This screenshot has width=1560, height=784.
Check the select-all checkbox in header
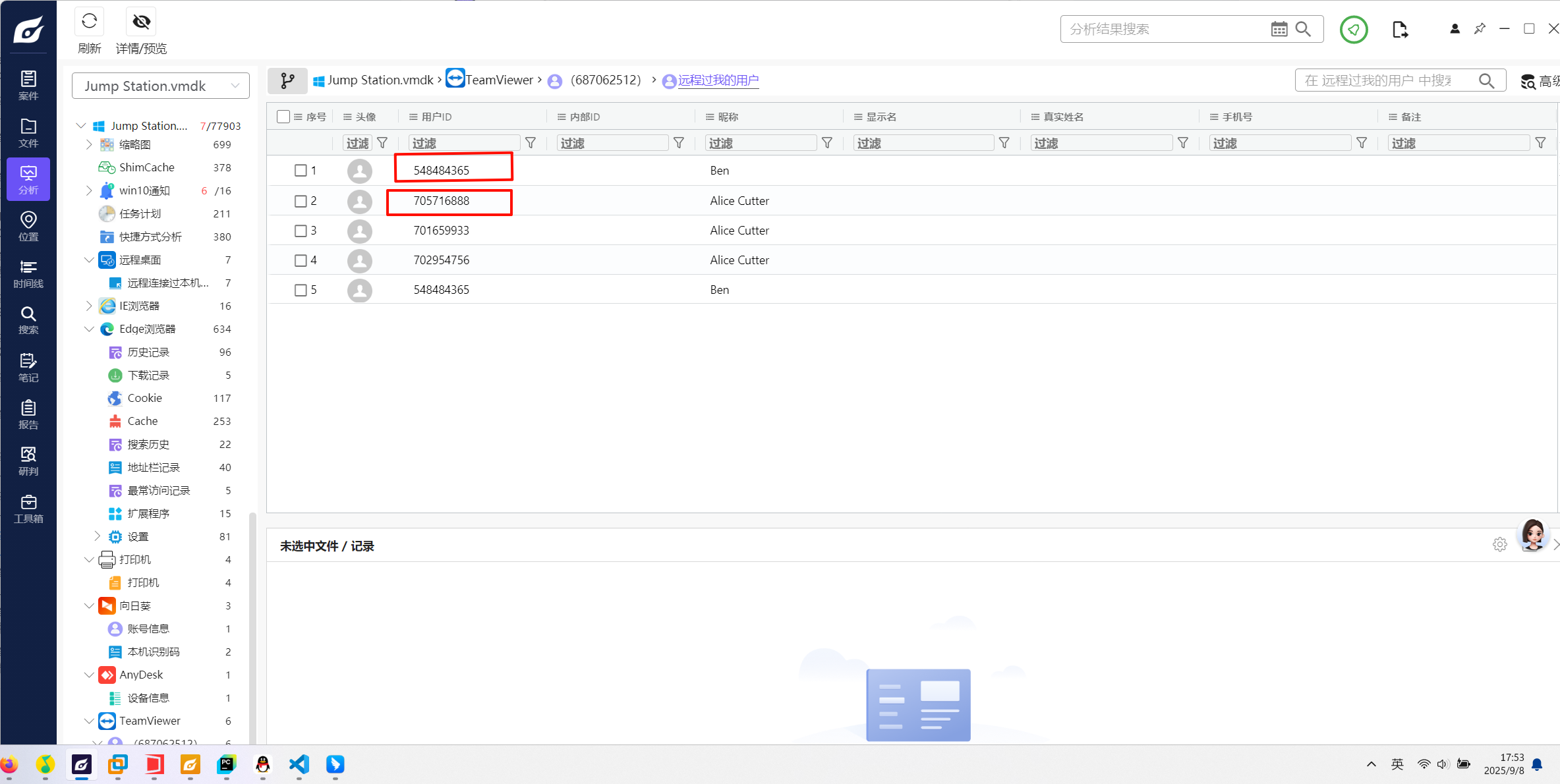283,117
